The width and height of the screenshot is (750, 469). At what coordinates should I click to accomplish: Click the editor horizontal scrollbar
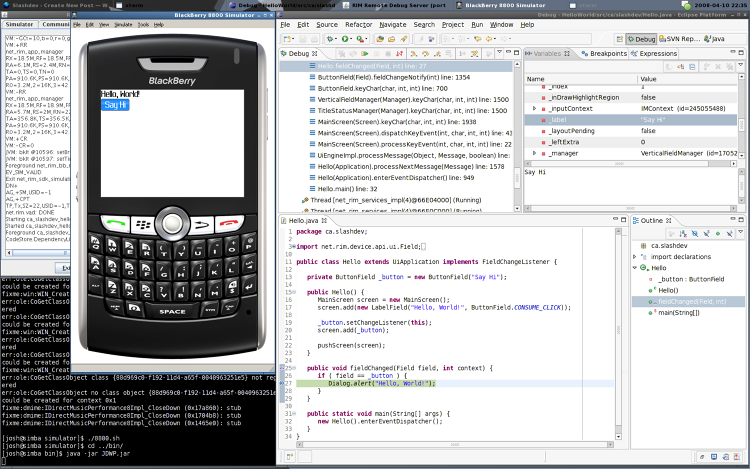455,445
